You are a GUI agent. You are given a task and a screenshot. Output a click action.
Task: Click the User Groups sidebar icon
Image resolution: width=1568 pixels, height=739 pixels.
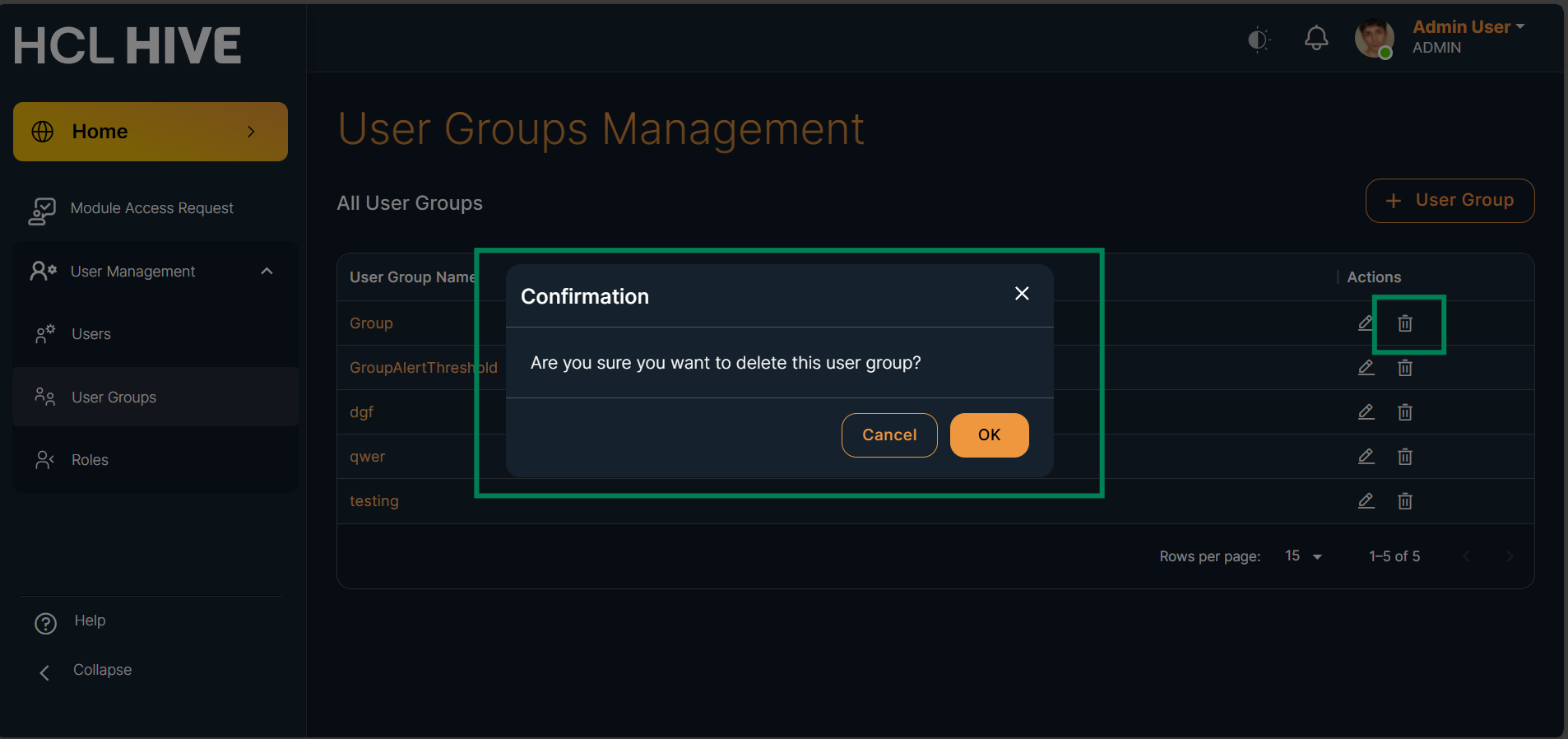[x=45, y=397]
